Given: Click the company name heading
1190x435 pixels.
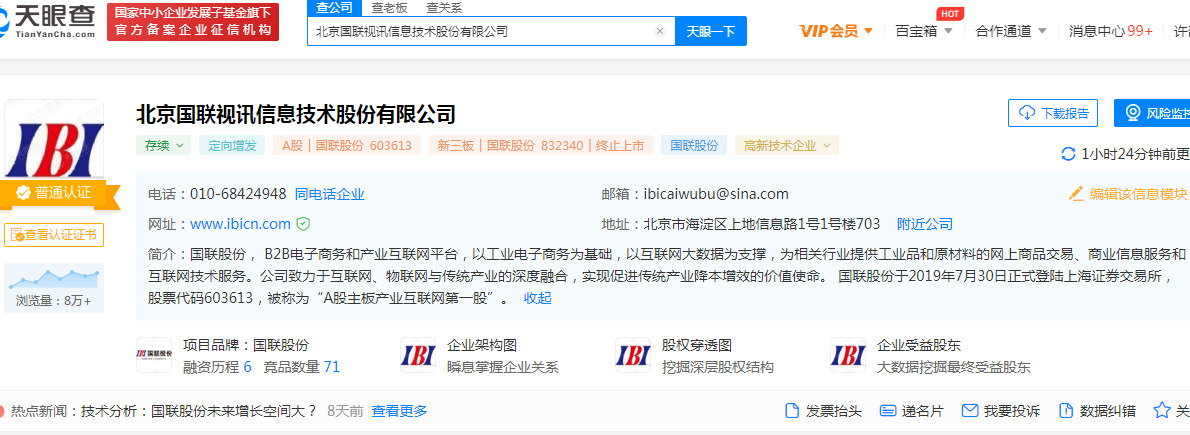Looking at the screenshot, I should pos(295,114).
